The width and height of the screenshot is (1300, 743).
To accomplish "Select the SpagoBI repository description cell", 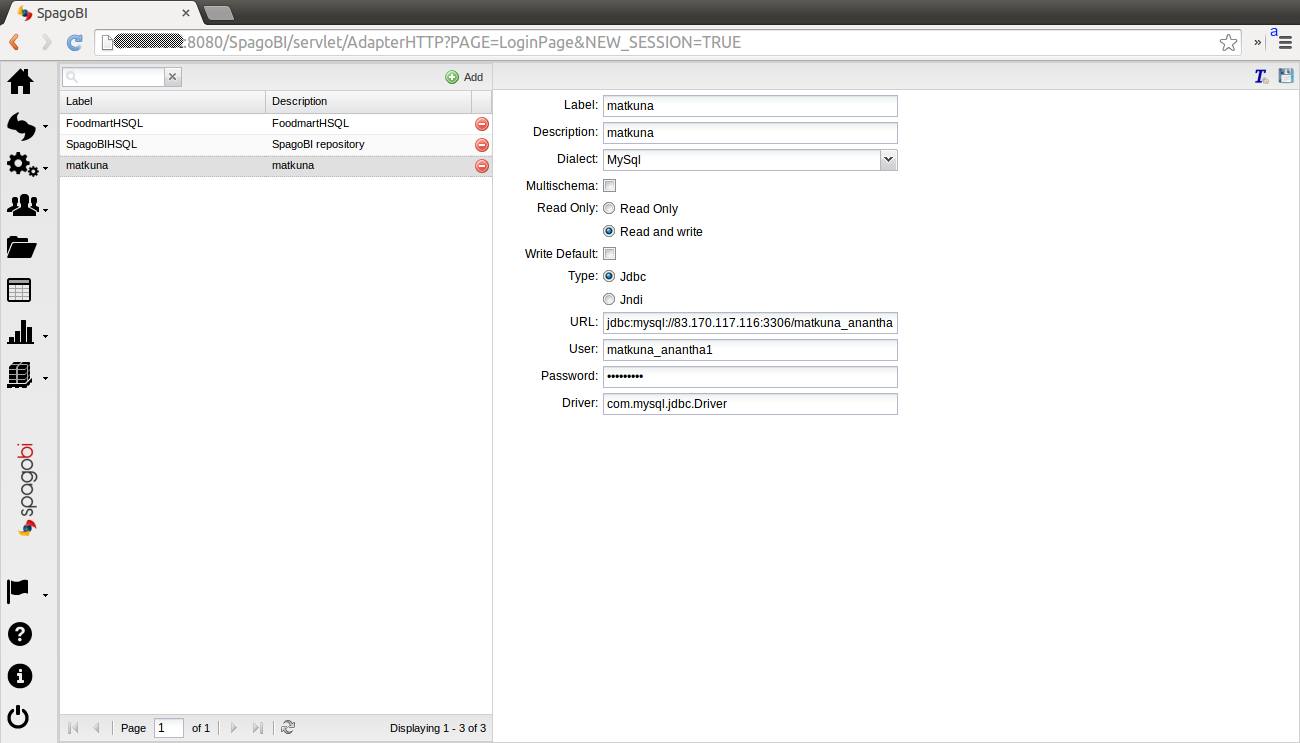I will click(369, 145).
